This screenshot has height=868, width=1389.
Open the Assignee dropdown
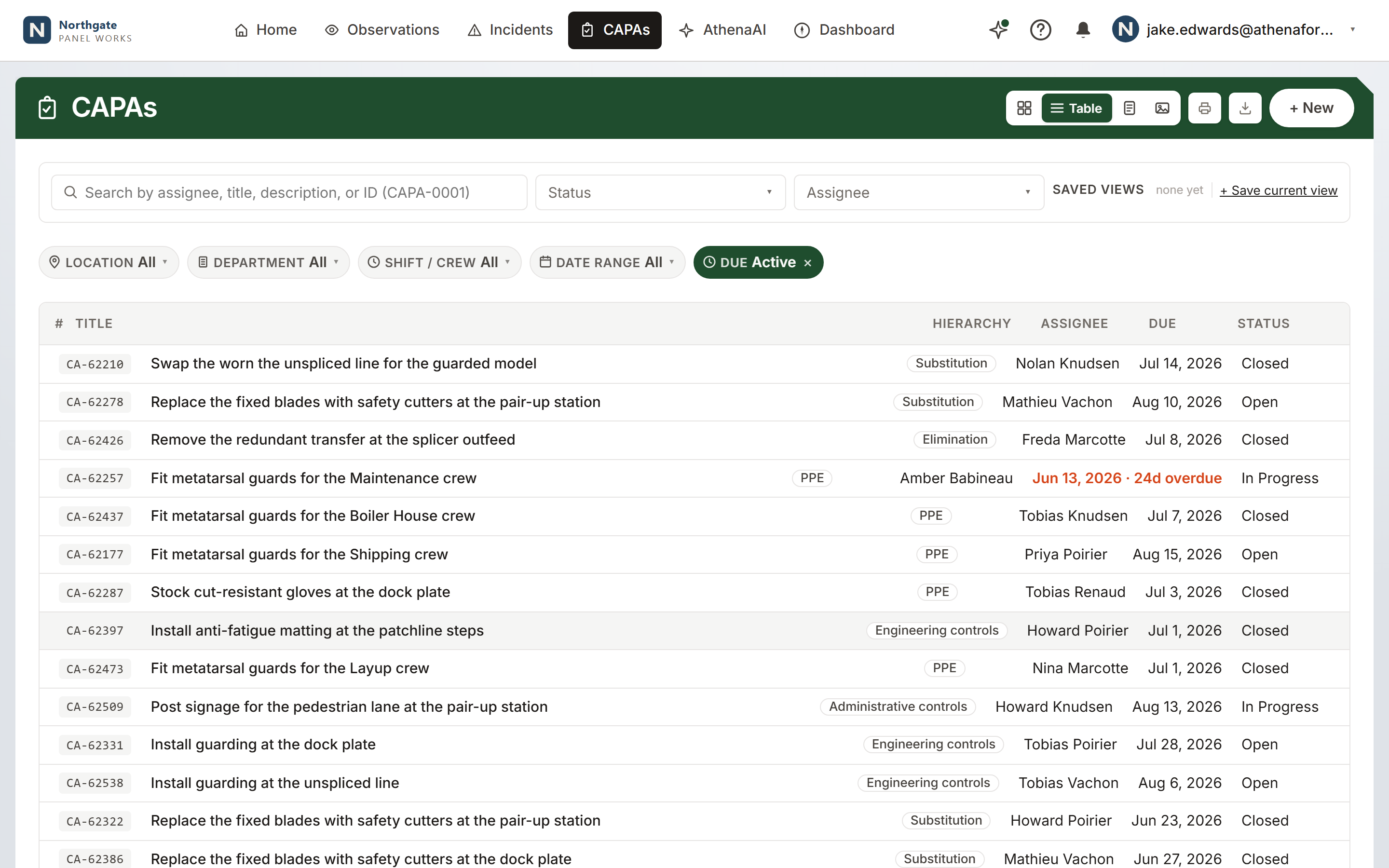tap(918, 192)
